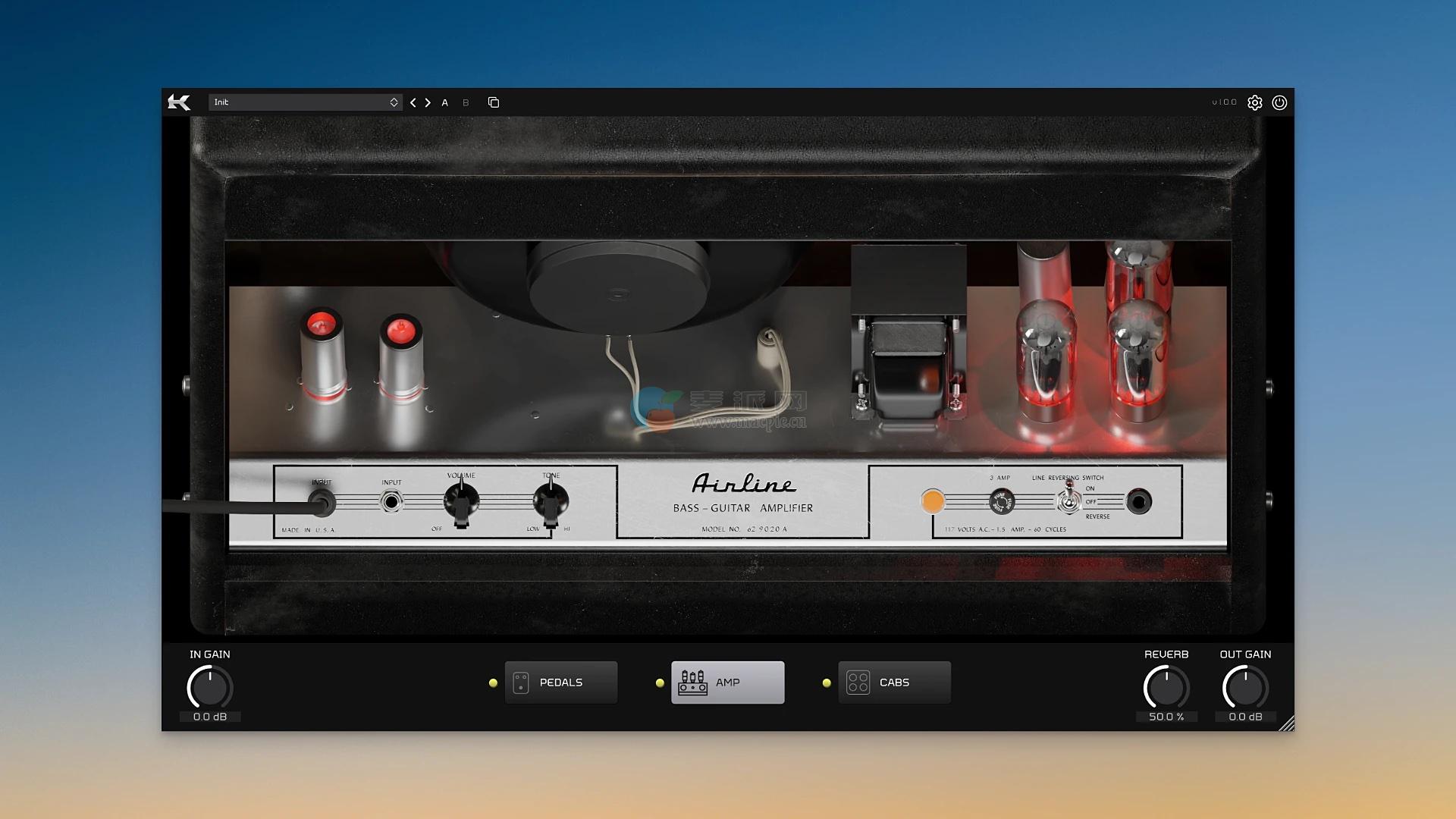Image resolution: width=1456 pixels, height=819 pixels.
Task: Toggle the PEDALS enable LED
Action: tap(493, 683)
